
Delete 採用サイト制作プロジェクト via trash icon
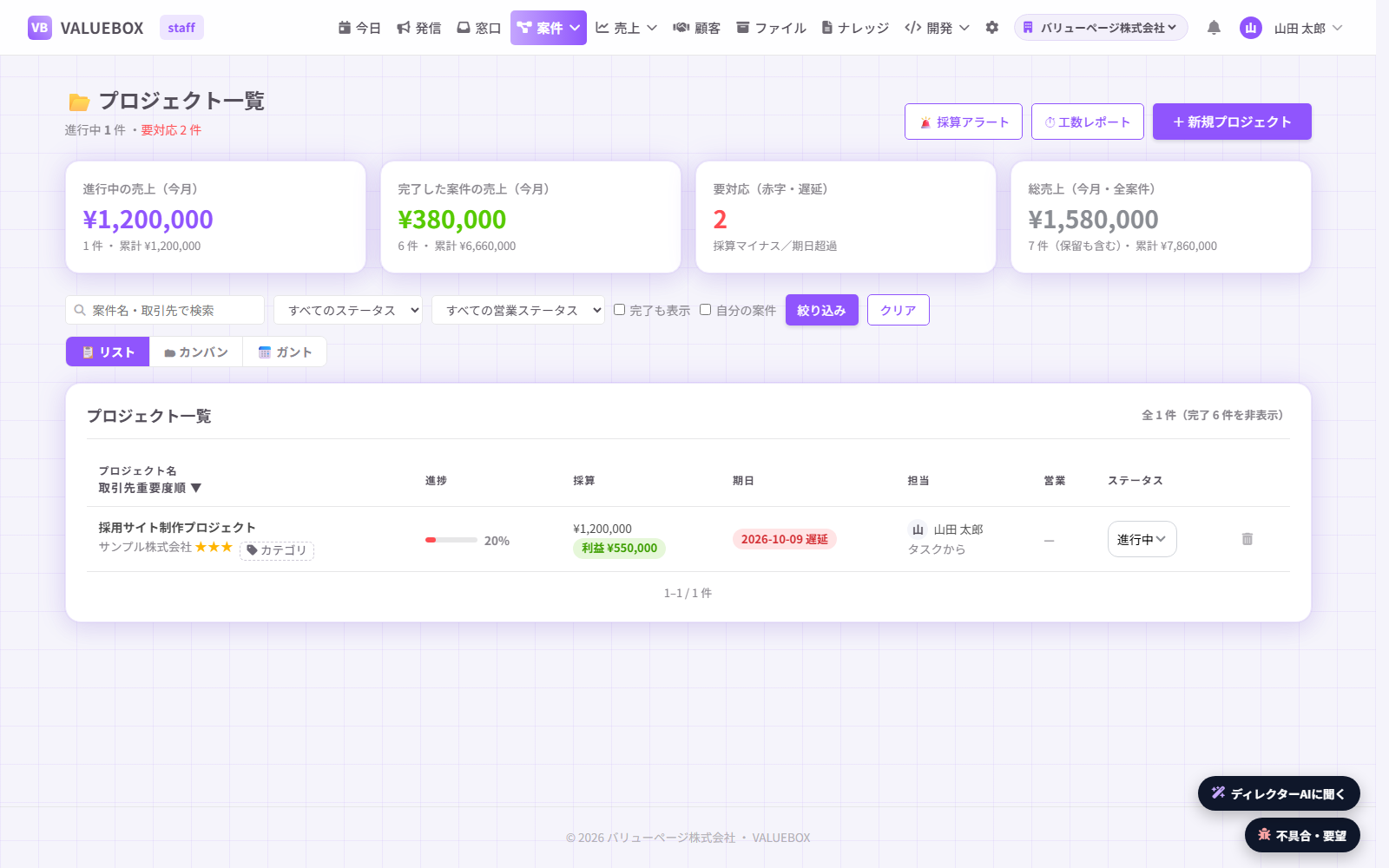coord(1247,539)
